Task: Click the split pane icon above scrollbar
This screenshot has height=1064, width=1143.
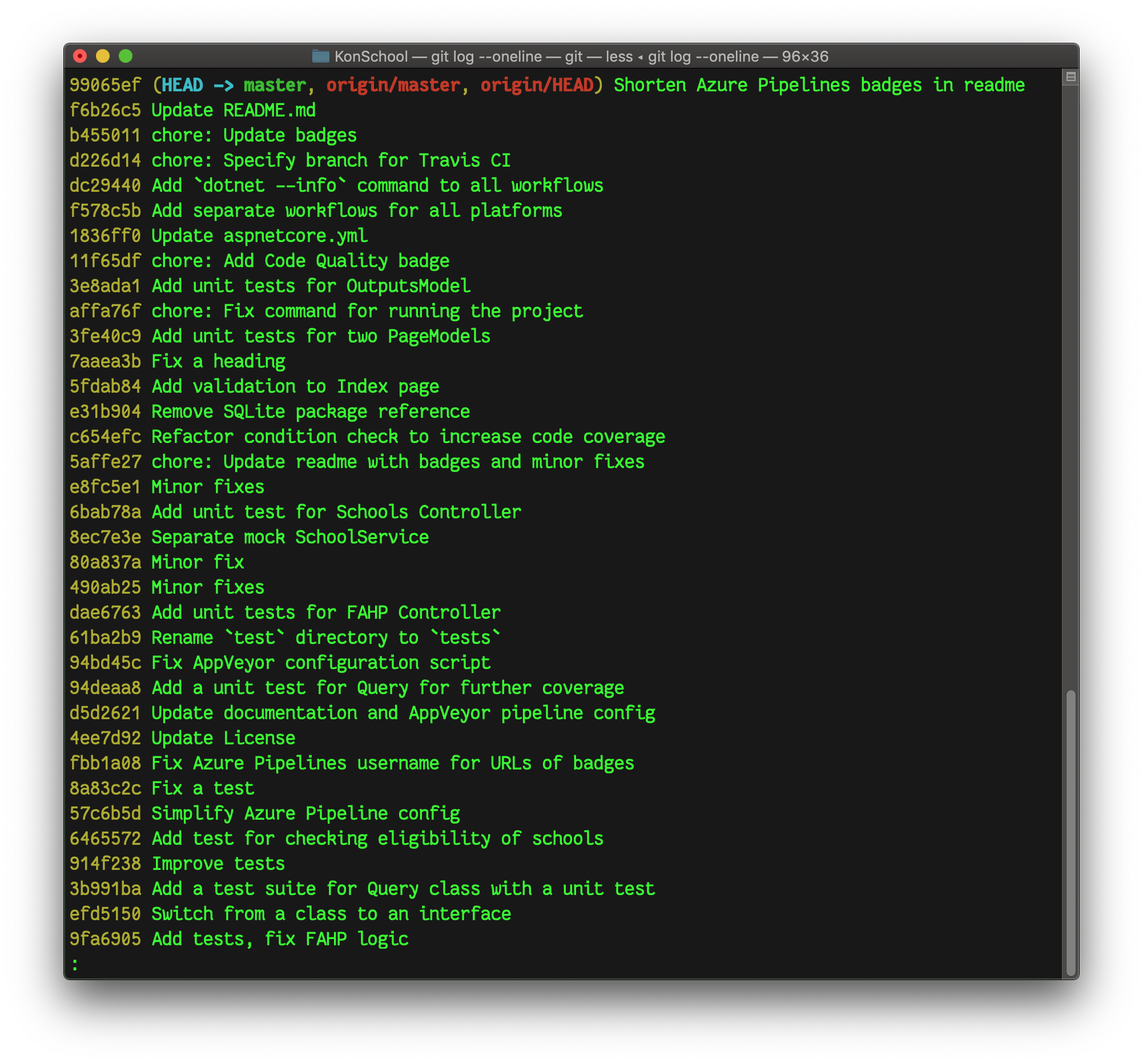Action: tap(1070, 77)
